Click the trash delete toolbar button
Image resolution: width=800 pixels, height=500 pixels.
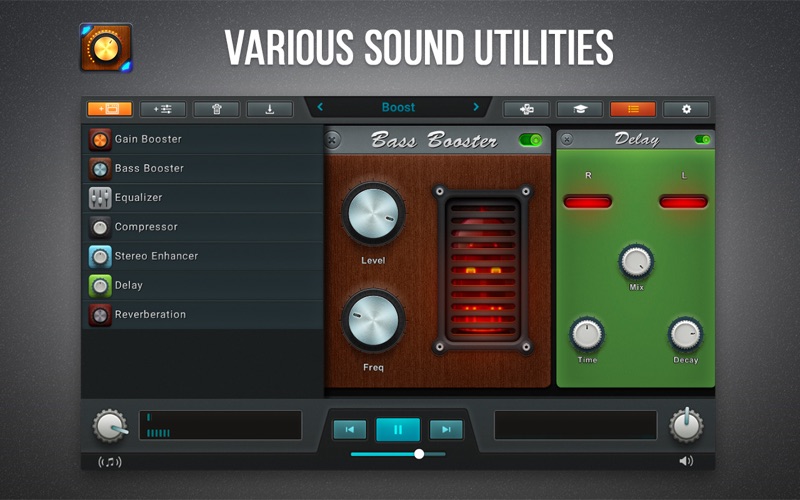216,109
